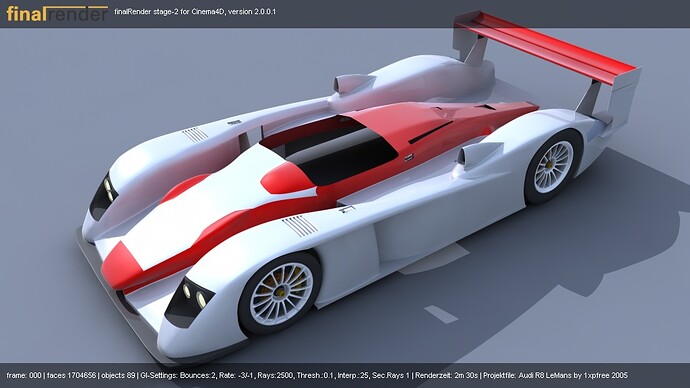Click the 'Sec.Rays 1' value
Viewport: 690px width, 388px height.
click(x=391, y=375)
